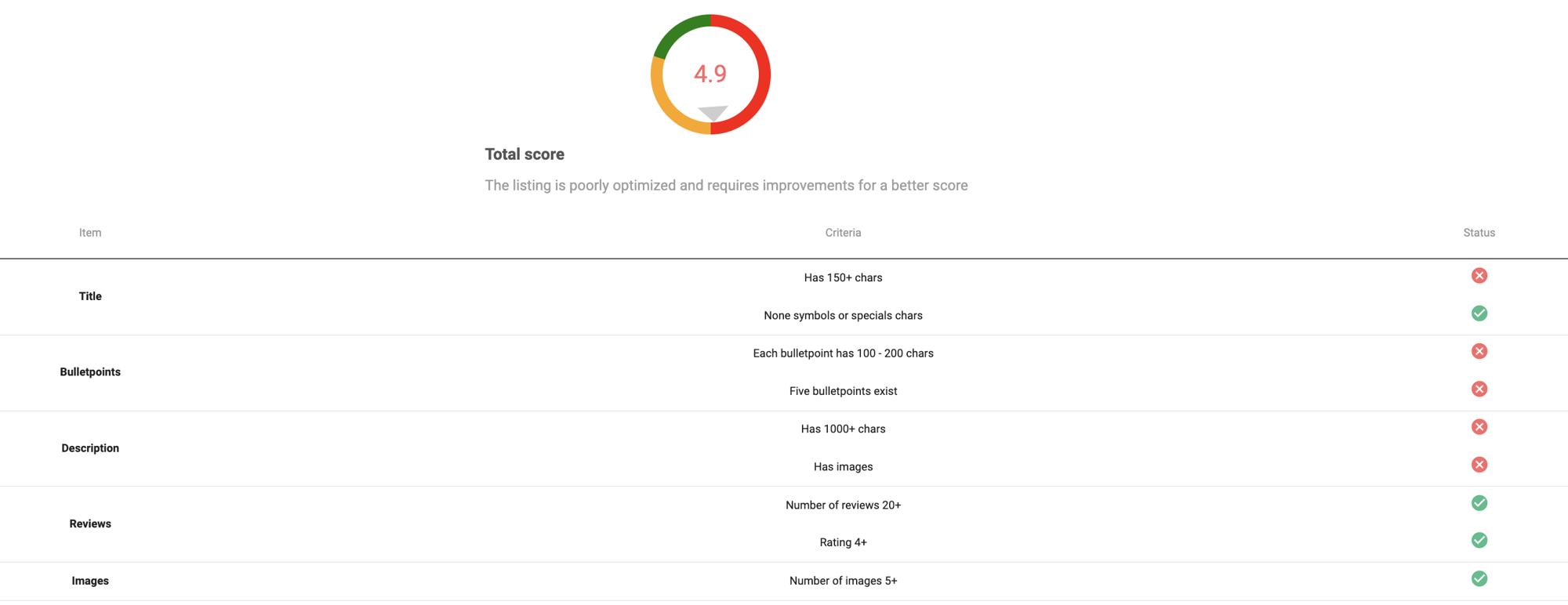
Task: Click the Item column header
Action: pyautogui.click(x=90, y=233)
